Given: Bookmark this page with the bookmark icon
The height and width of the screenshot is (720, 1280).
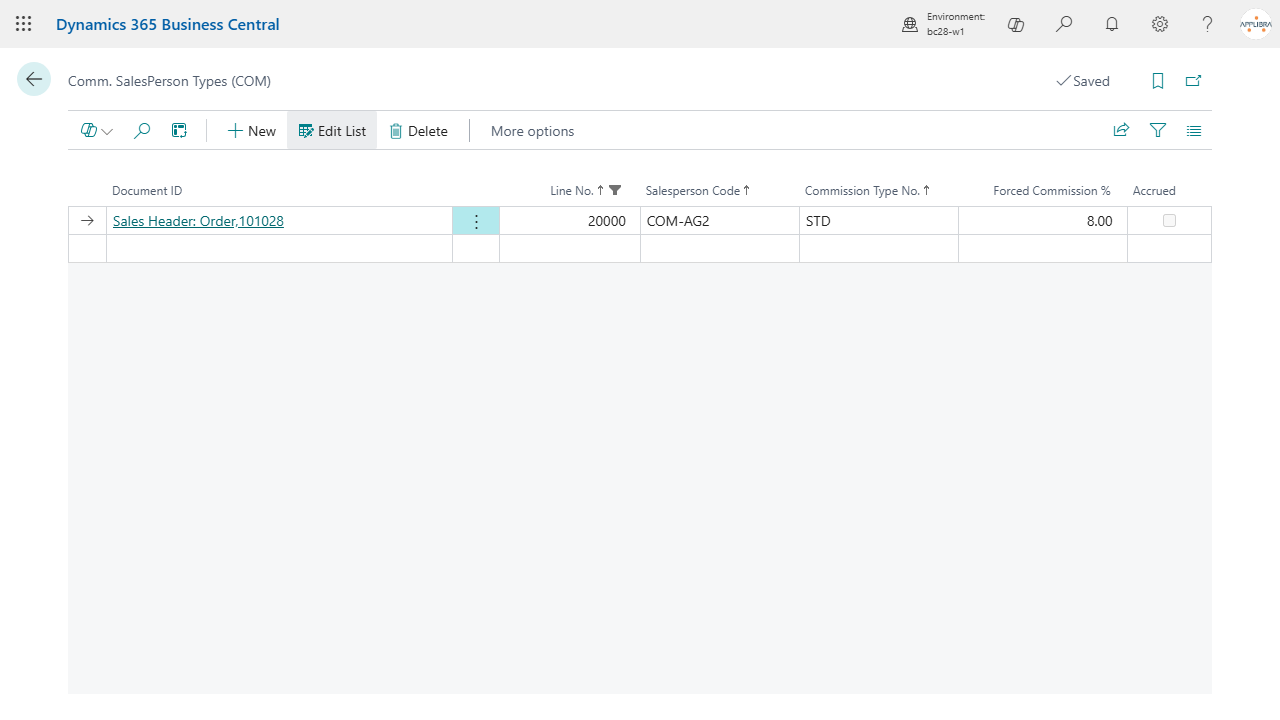Looking at the screenshot, I should pos(1158,81).
